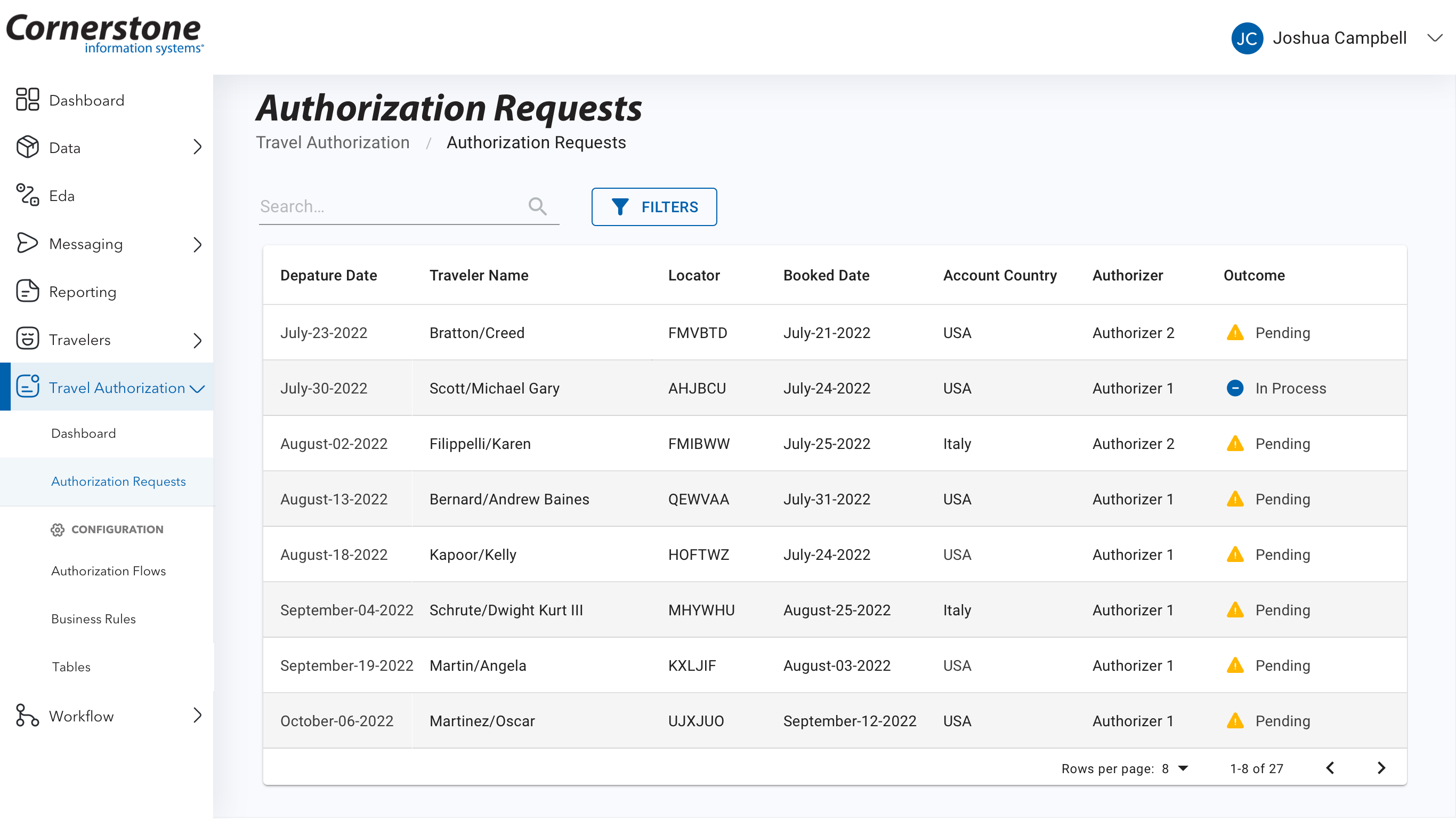Image resolution: width=1456 pixels, height=819 pixels.
Task: Click the Configuration gear icon
Action: [x=57, y=529]
